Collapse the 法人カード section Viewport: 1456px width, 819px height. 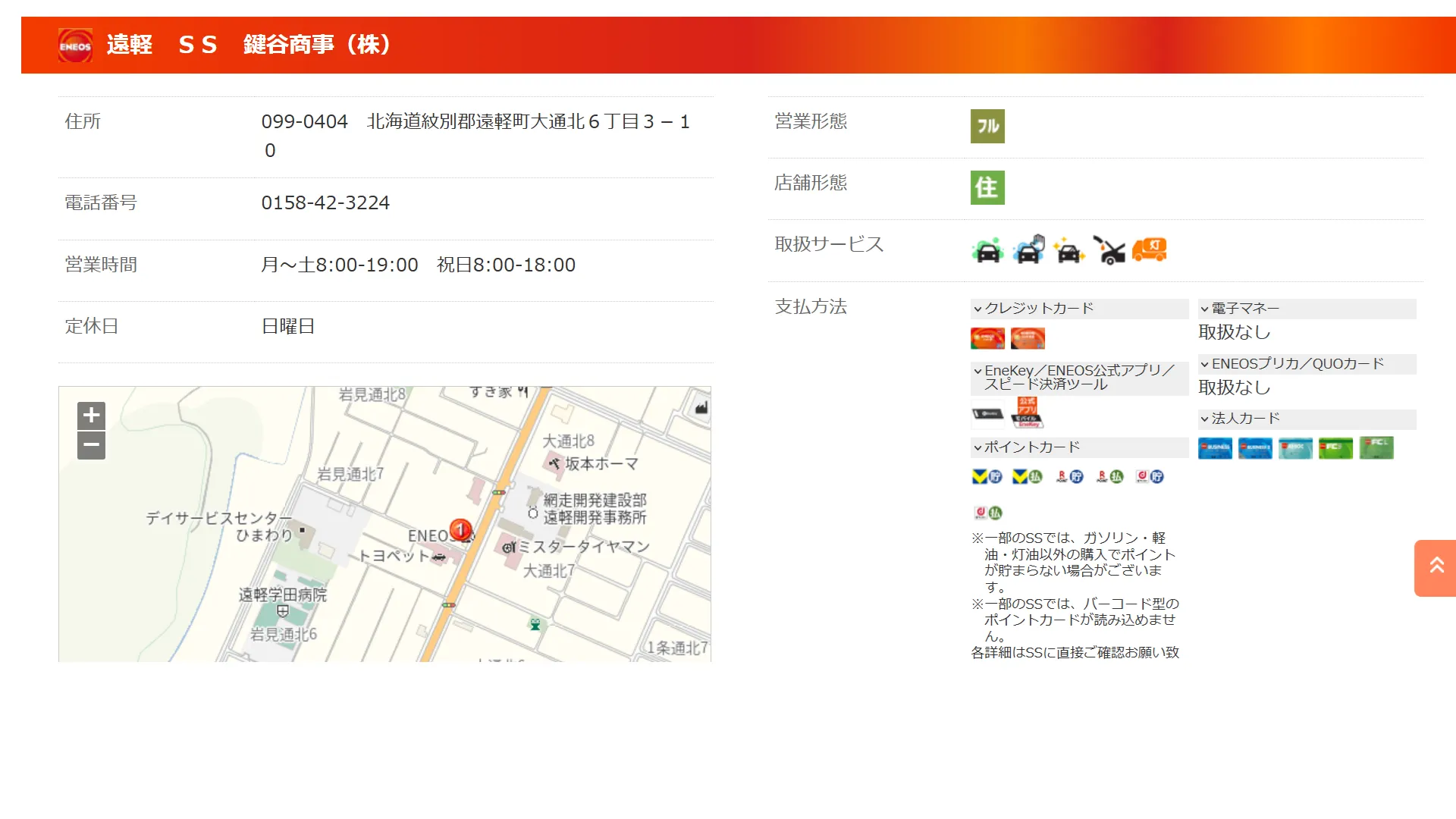1307,419
